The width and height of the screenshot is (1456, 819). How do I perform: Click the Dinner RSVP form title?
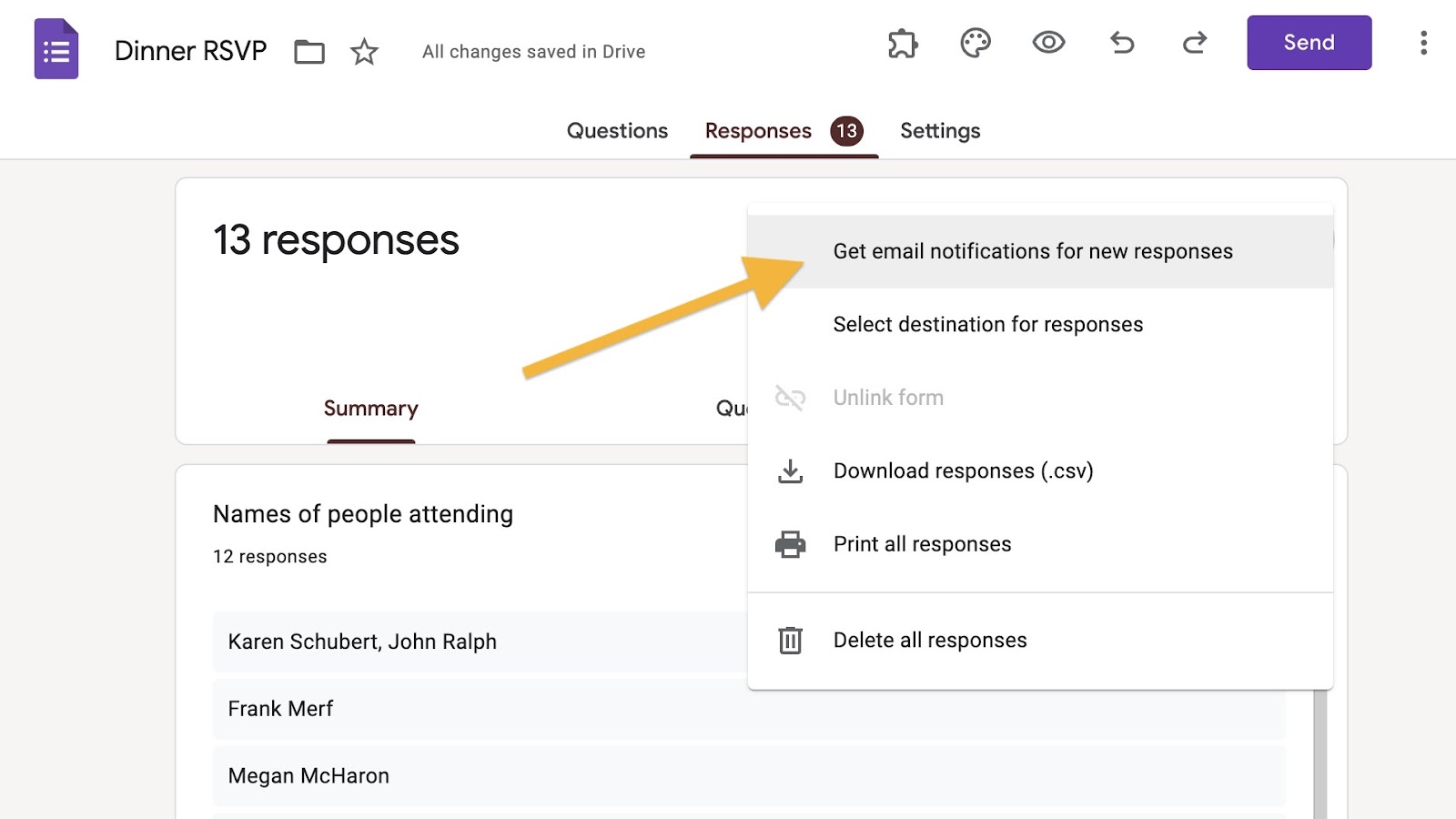click(190, 51)
